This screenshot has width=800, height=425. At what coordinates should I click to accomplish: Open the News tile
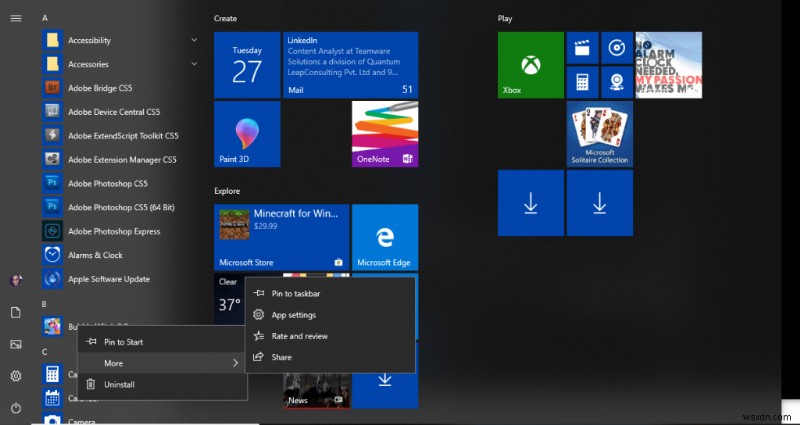[316, 390]
